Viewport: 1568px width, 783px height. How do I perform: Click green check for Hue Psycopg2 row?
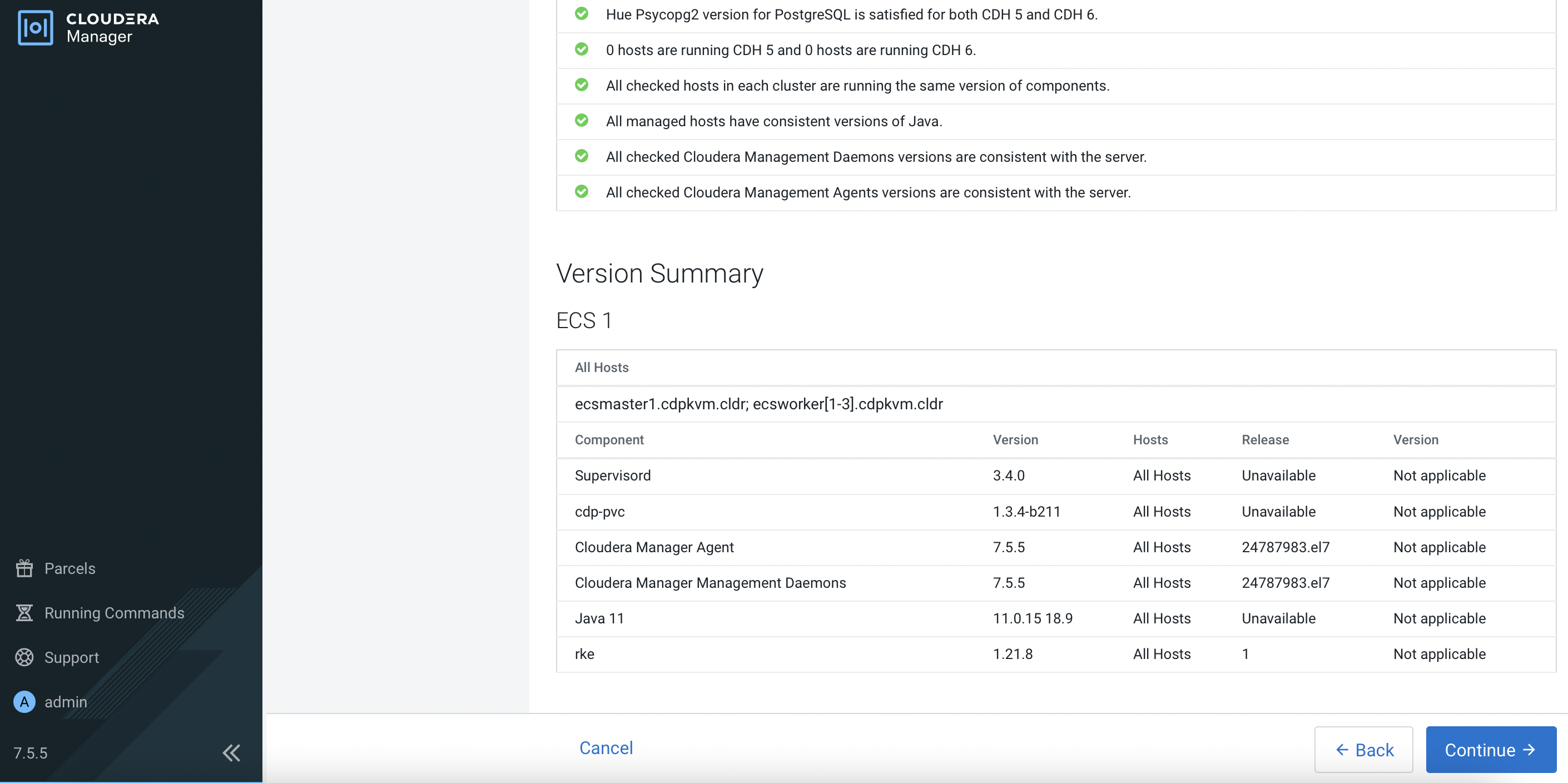coord(581,13)
